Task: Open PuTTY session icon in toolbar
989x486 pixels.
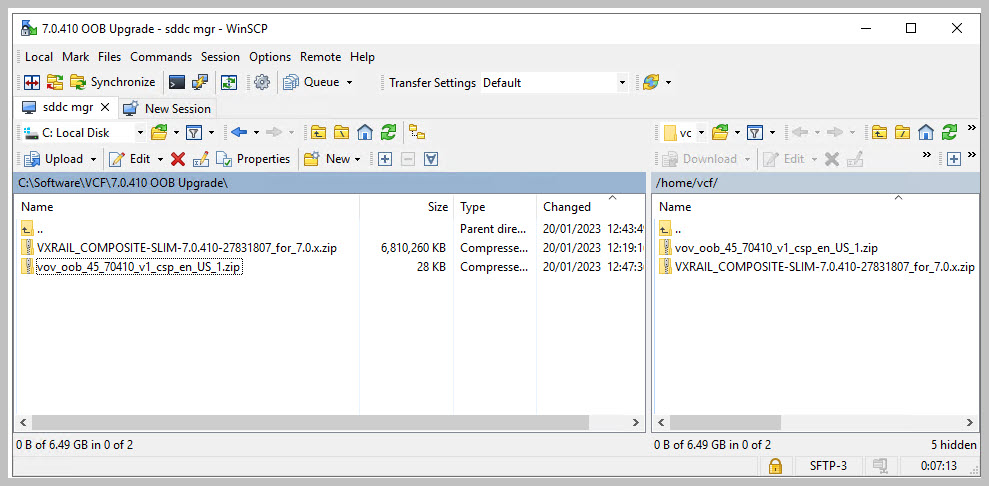Action: (200, 83)
